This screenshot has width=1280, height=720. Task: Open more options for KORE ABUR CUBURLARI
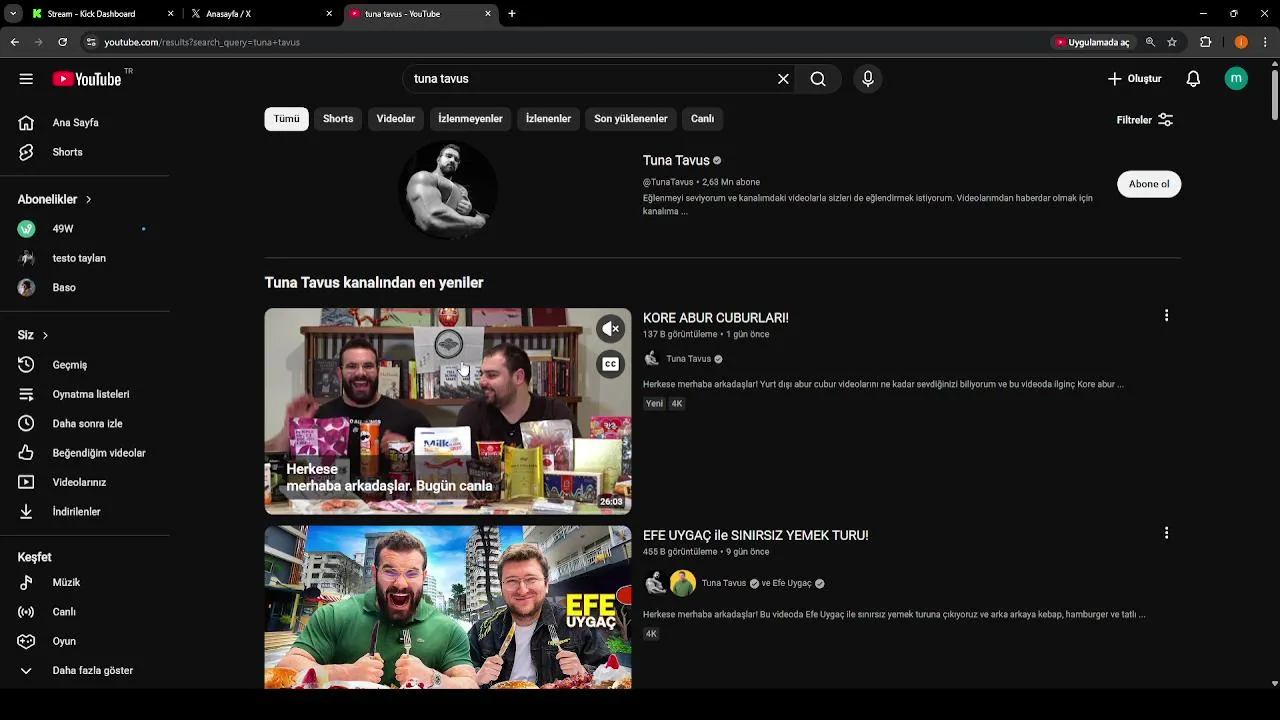point(1166,316)
